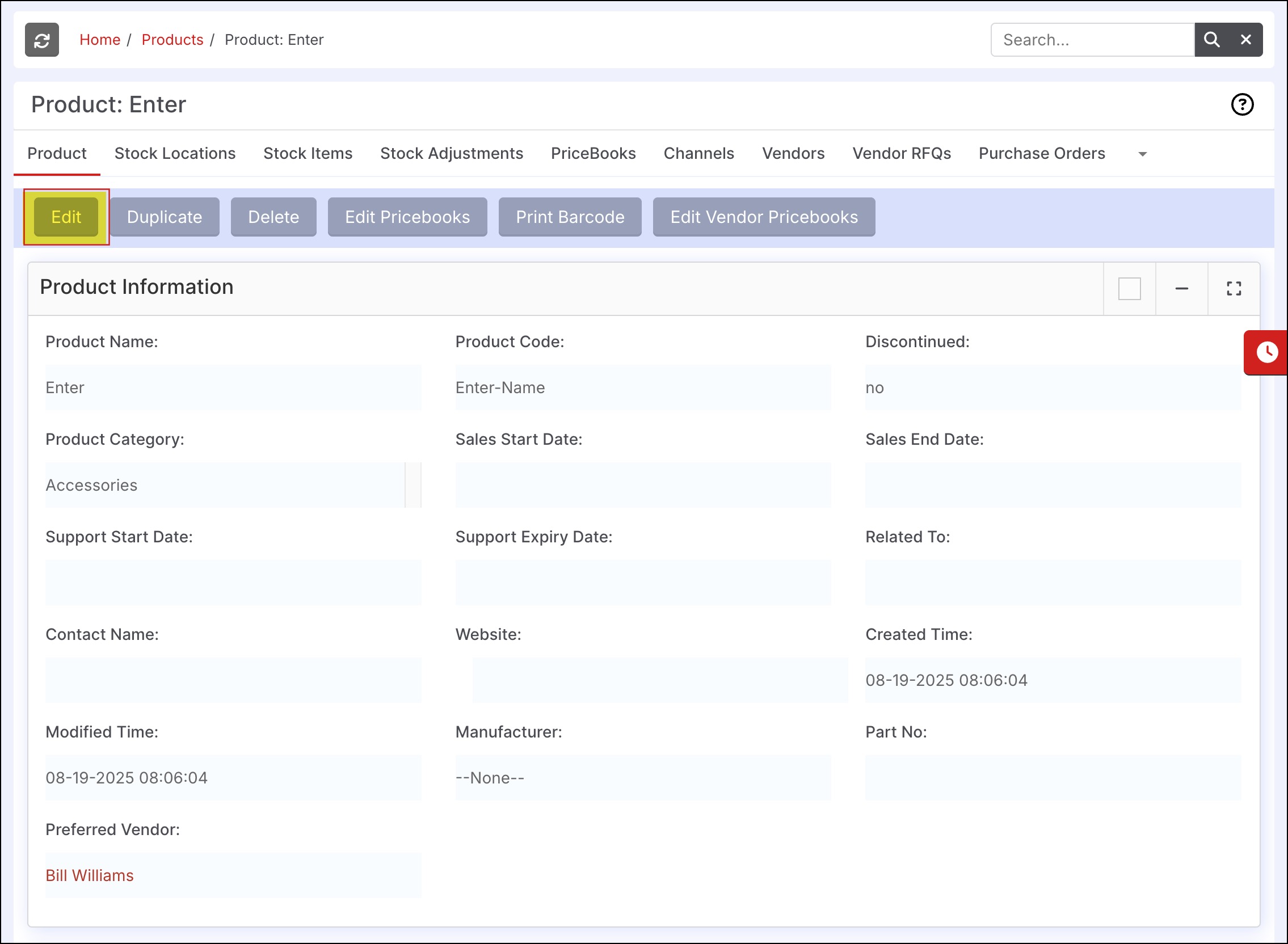
Task: Focus the Search input field
Action: [1093, 40]
